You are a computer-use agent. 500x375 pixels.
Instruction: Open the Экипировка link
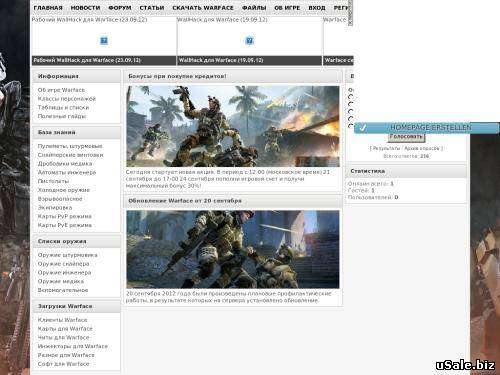(x=55, y=207)
